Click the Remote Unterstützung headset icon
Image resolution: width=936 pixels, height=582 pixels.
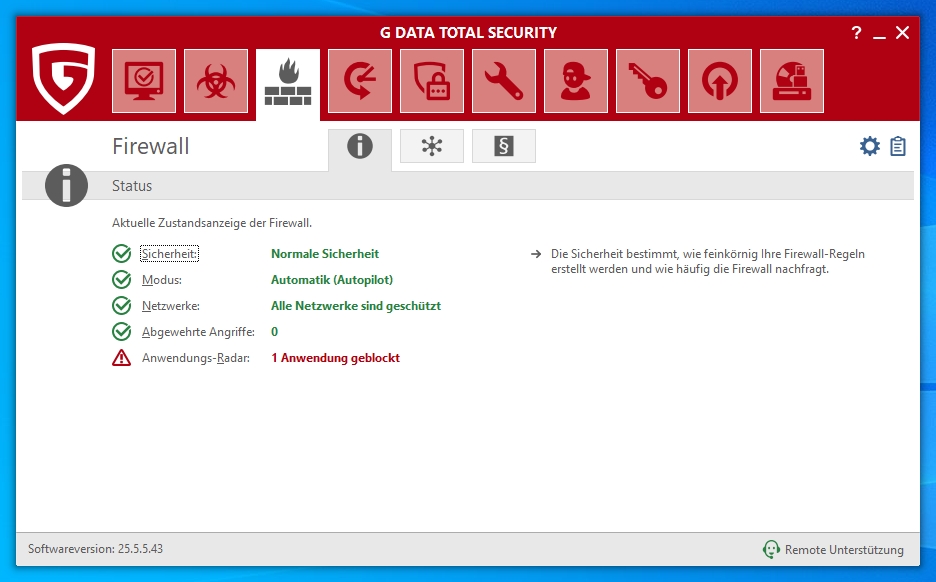tap(771, 549)
